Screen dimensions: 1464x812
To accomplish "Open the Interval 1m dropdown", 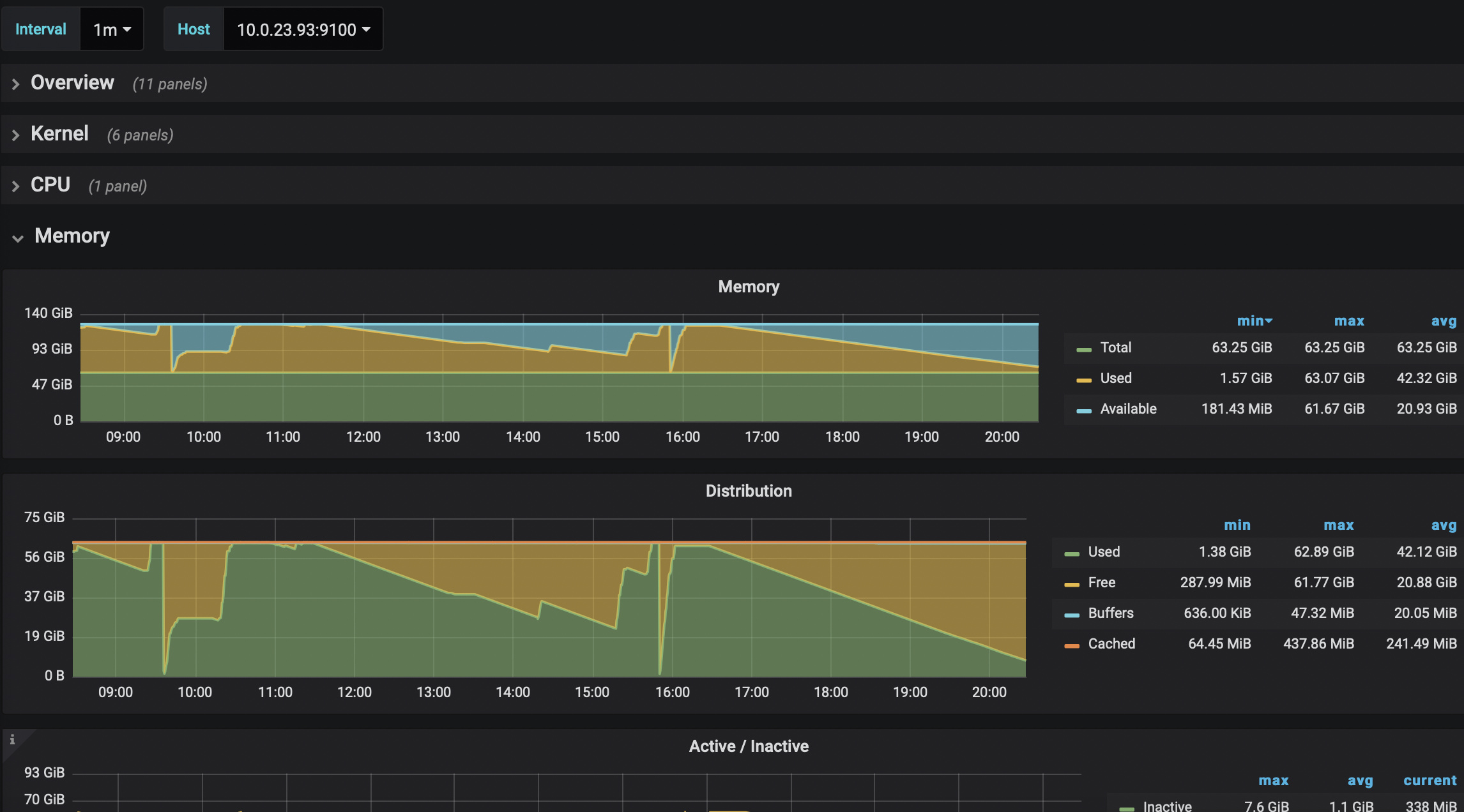I will click(x=112, y=29).
